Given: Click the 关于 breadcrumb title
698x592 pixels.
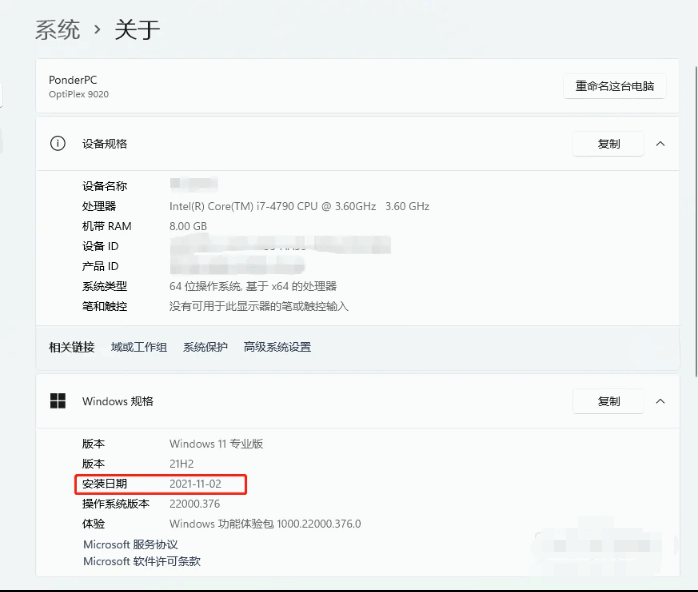Looking at the screenshot, I should click(137, 30).
